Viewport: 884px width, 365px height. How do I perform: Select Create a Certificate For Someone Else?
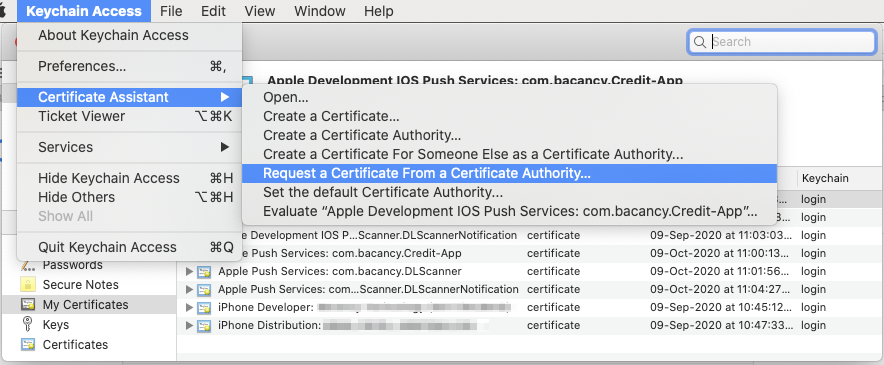510,154
